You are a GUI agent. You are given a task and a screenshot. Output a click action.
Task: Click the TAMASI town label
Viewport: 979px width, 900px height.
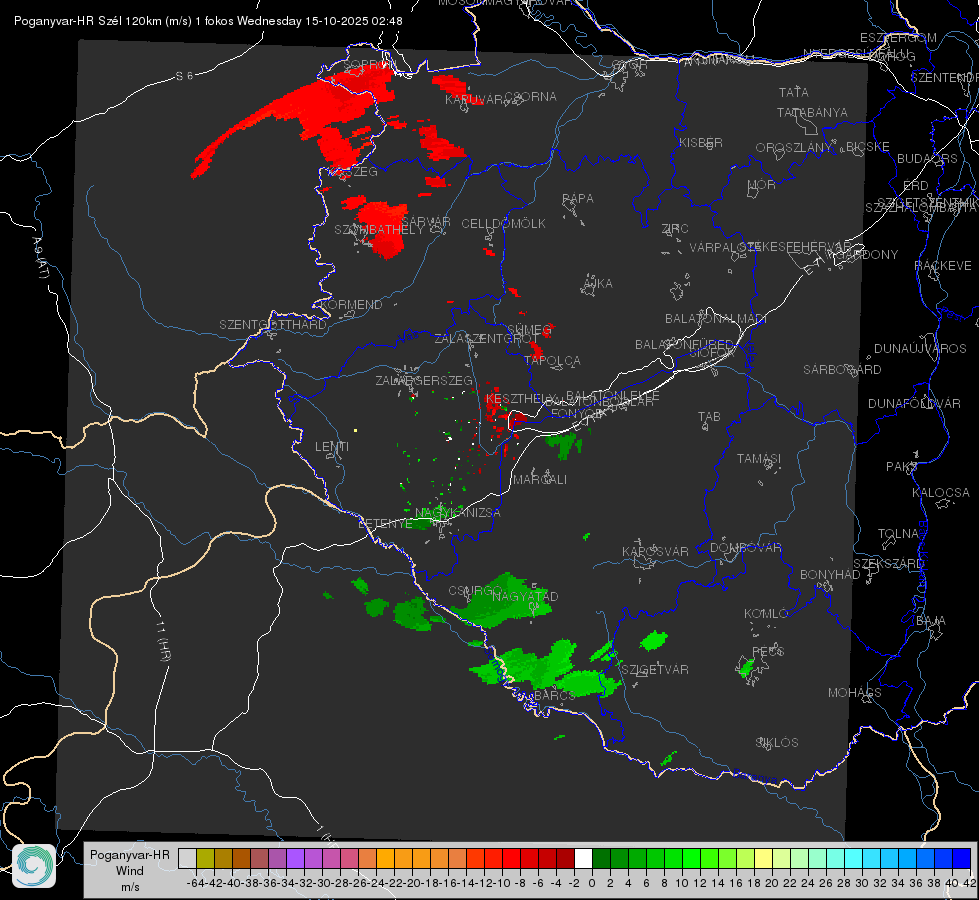click(759, 459)
